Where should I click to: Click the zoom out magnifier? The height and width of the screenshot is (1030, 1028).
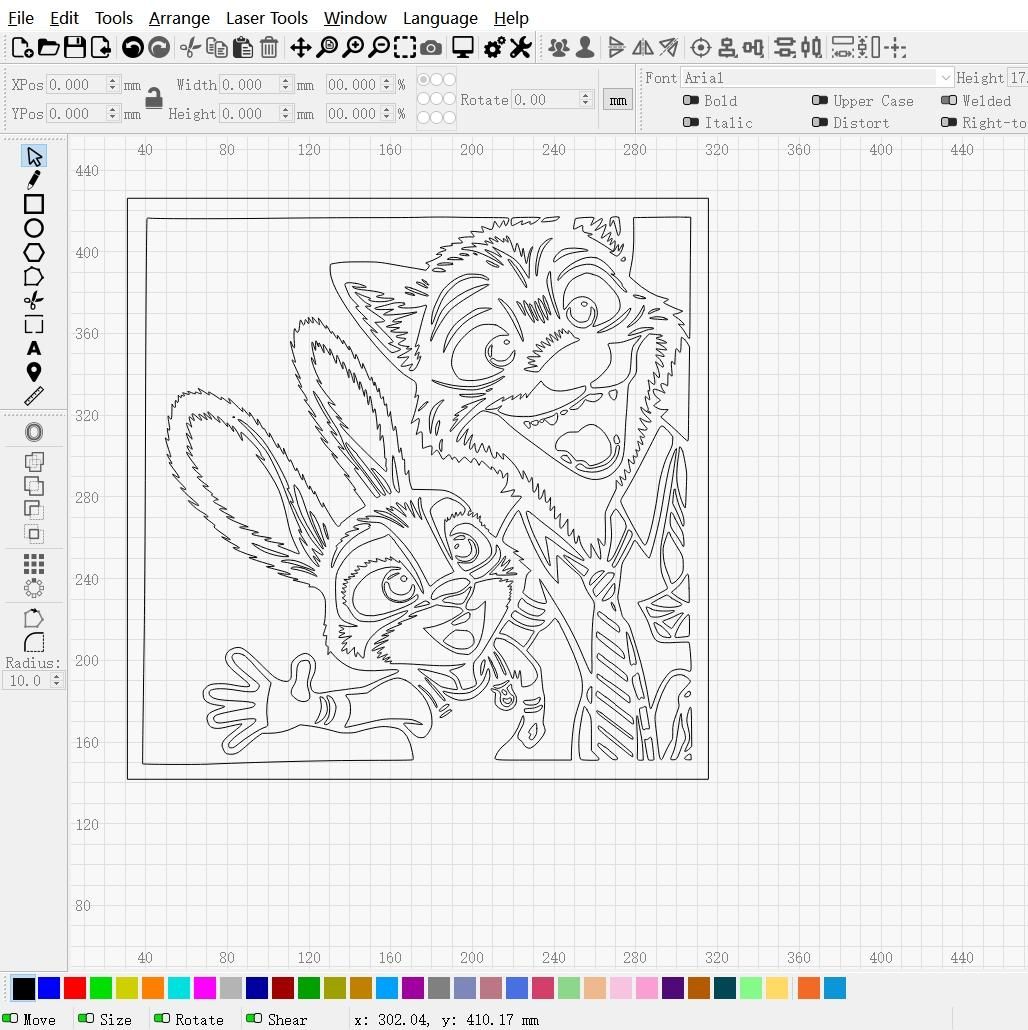coord(378,47)
